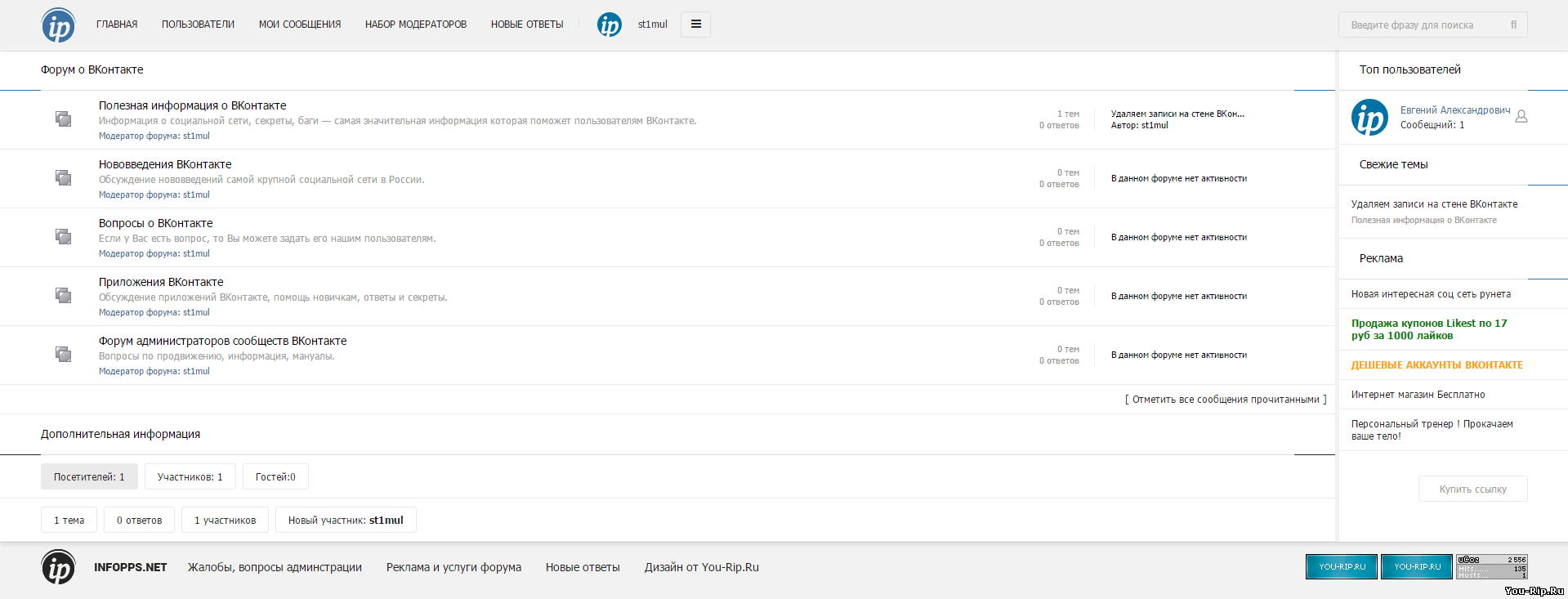The width and height of the screenshot is (1568, 599).
Task: Open Форум администраторов сообществ ВКонтакте
Action: click(x=223, y=341)
